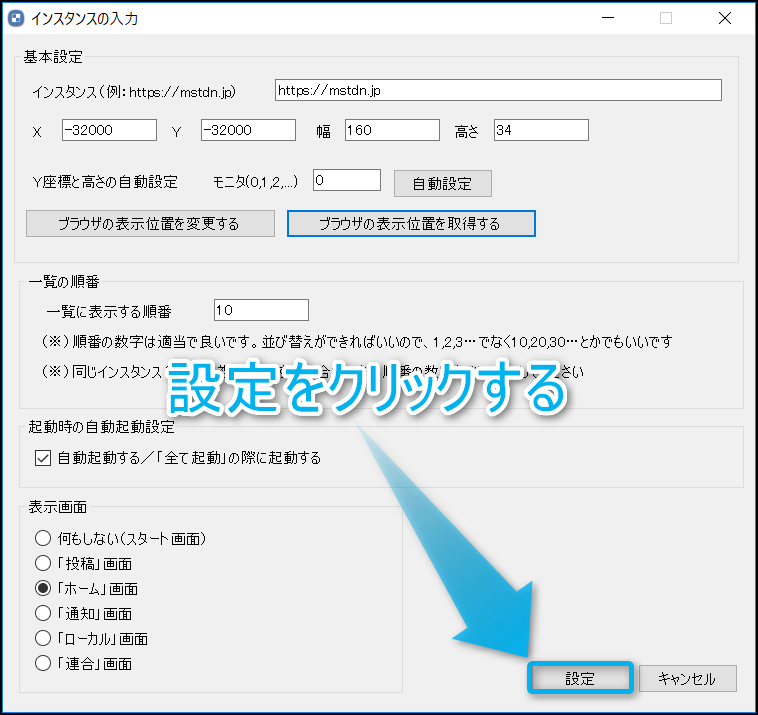Focus the Y coordinate input field

pyautogui.click(x=247, y=130)
